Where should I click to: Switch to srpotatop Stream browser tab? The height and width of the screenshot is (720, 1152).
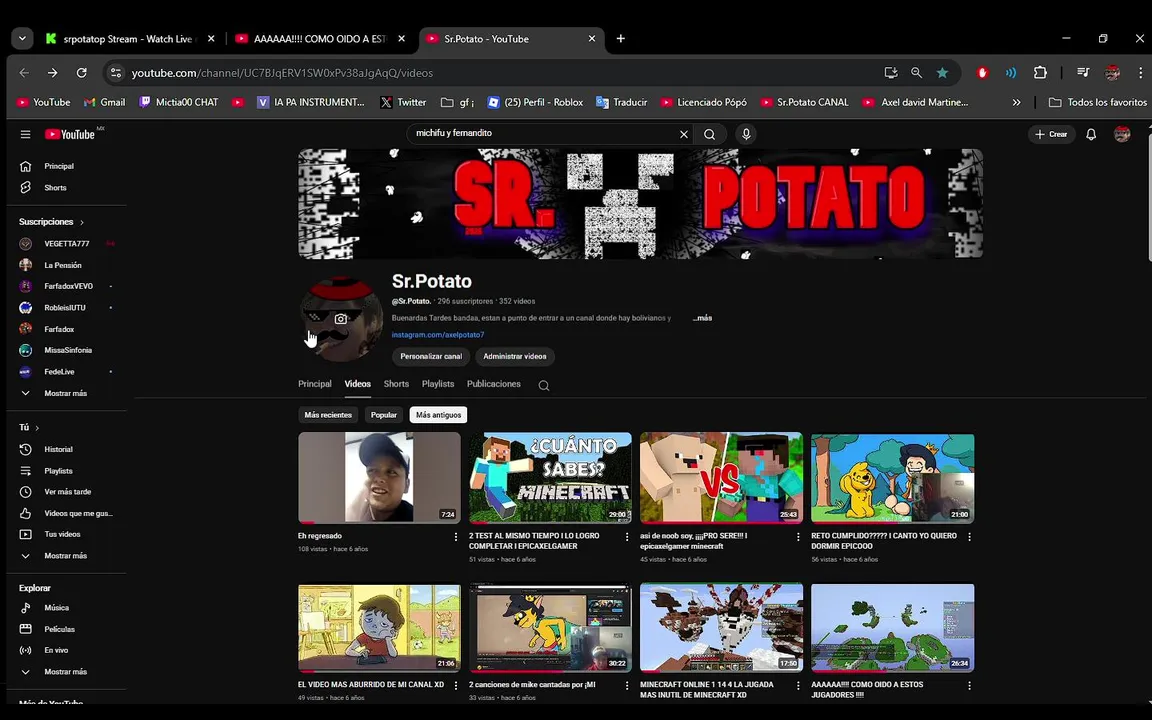pos(129,39)
